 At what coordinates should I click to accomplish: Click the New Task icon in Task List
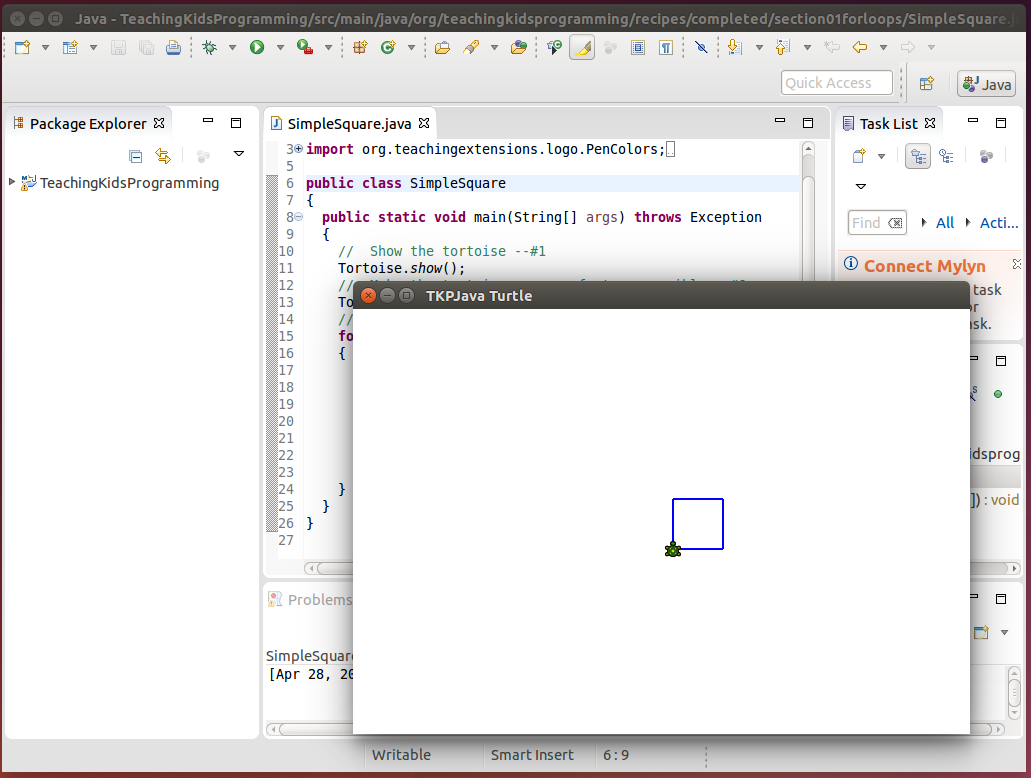coord(858,155)
